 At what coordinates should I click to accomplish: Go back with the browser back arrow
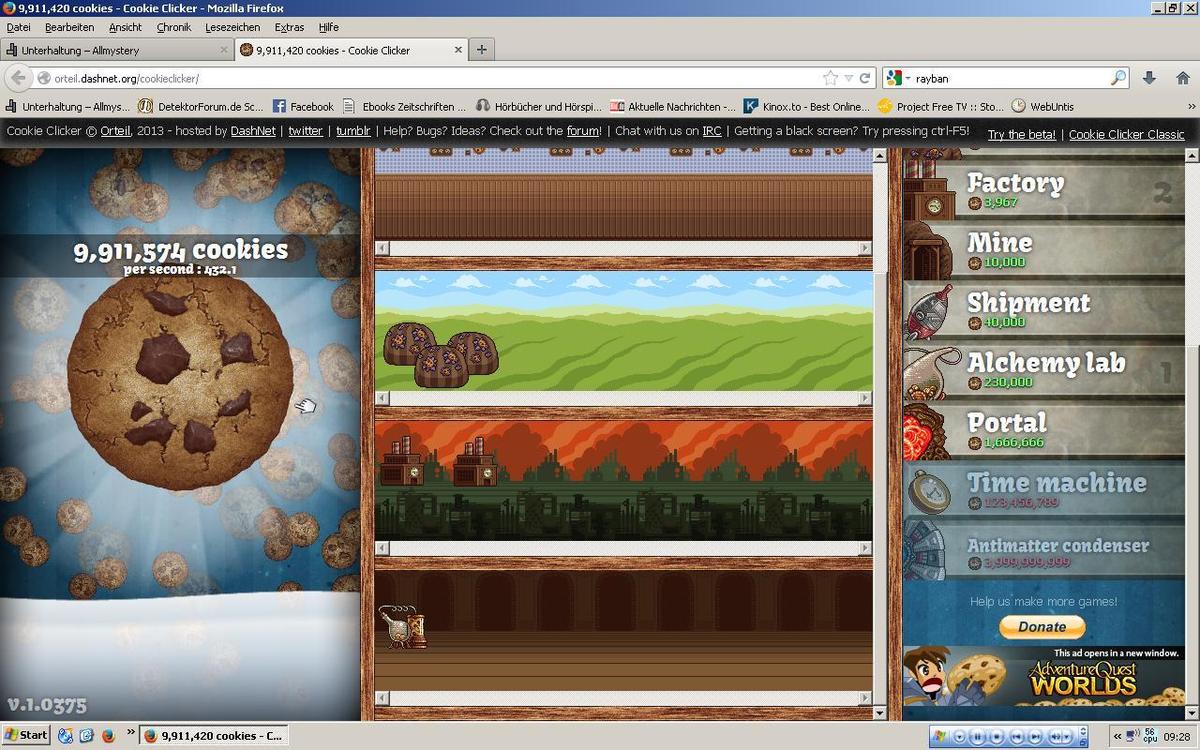[18, 78]
